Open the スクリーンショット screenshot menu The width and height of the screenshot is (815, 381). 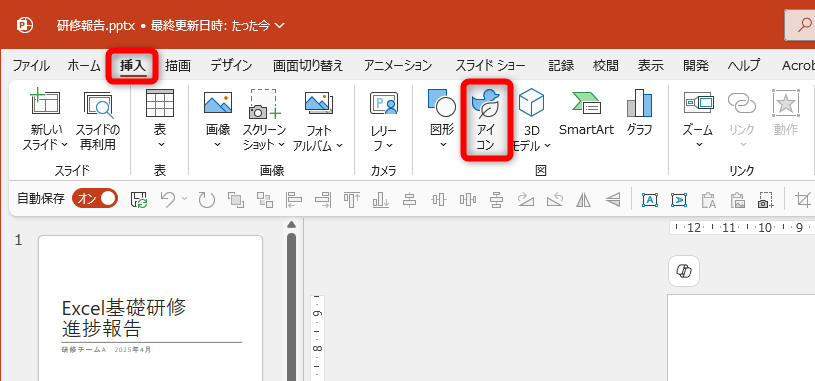(x=265, y=120)
